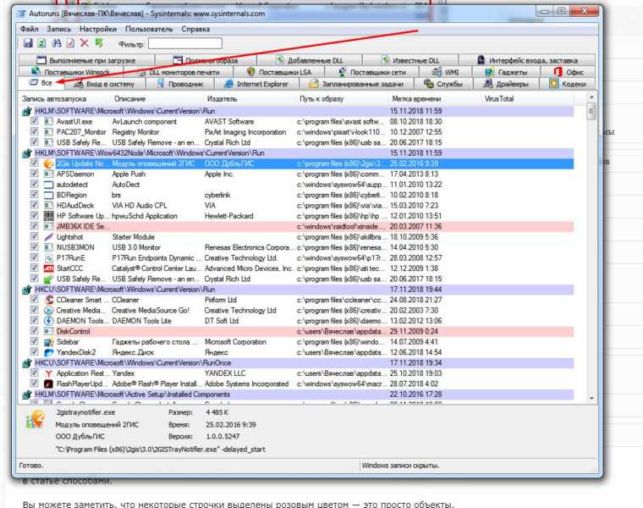Image resolution: width=643 pixels, height=508 pixels.
Task: Select the HKLM Wow6432Node Run key row
Action: (x=297, y=153)
